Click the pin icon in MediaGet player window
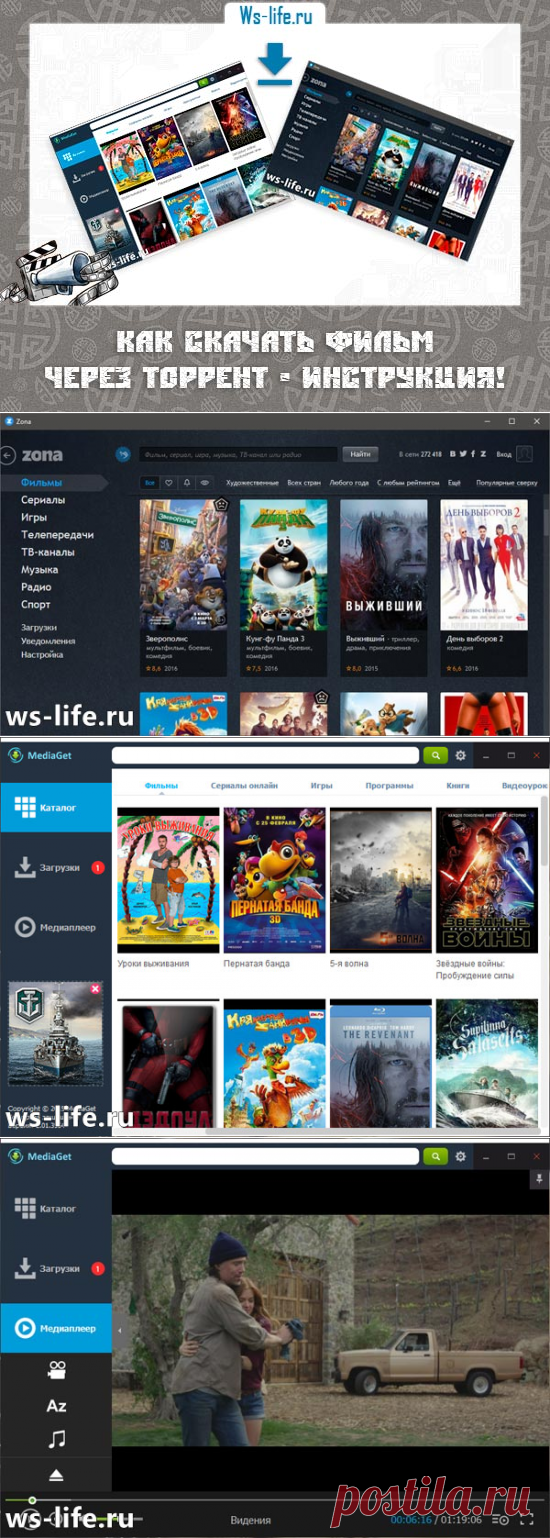This screenshot has height=1538, width=550. pos(538,1181)
